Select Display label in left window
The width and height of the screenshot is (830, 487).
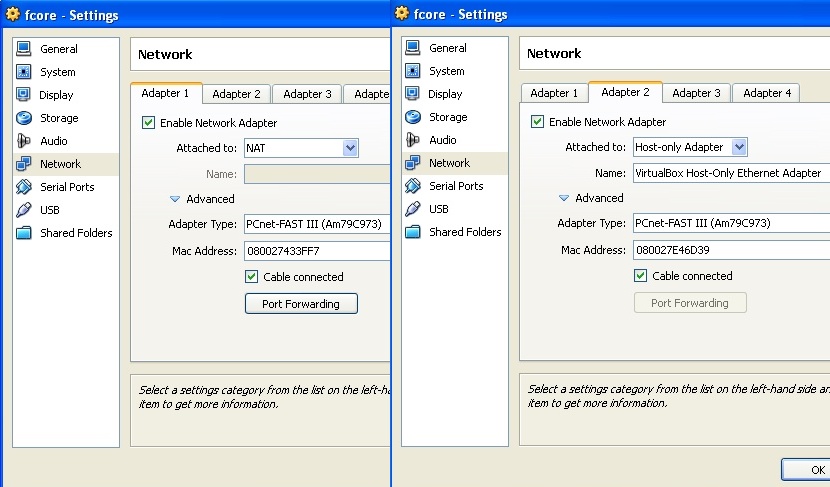click(x=56, y=95)
